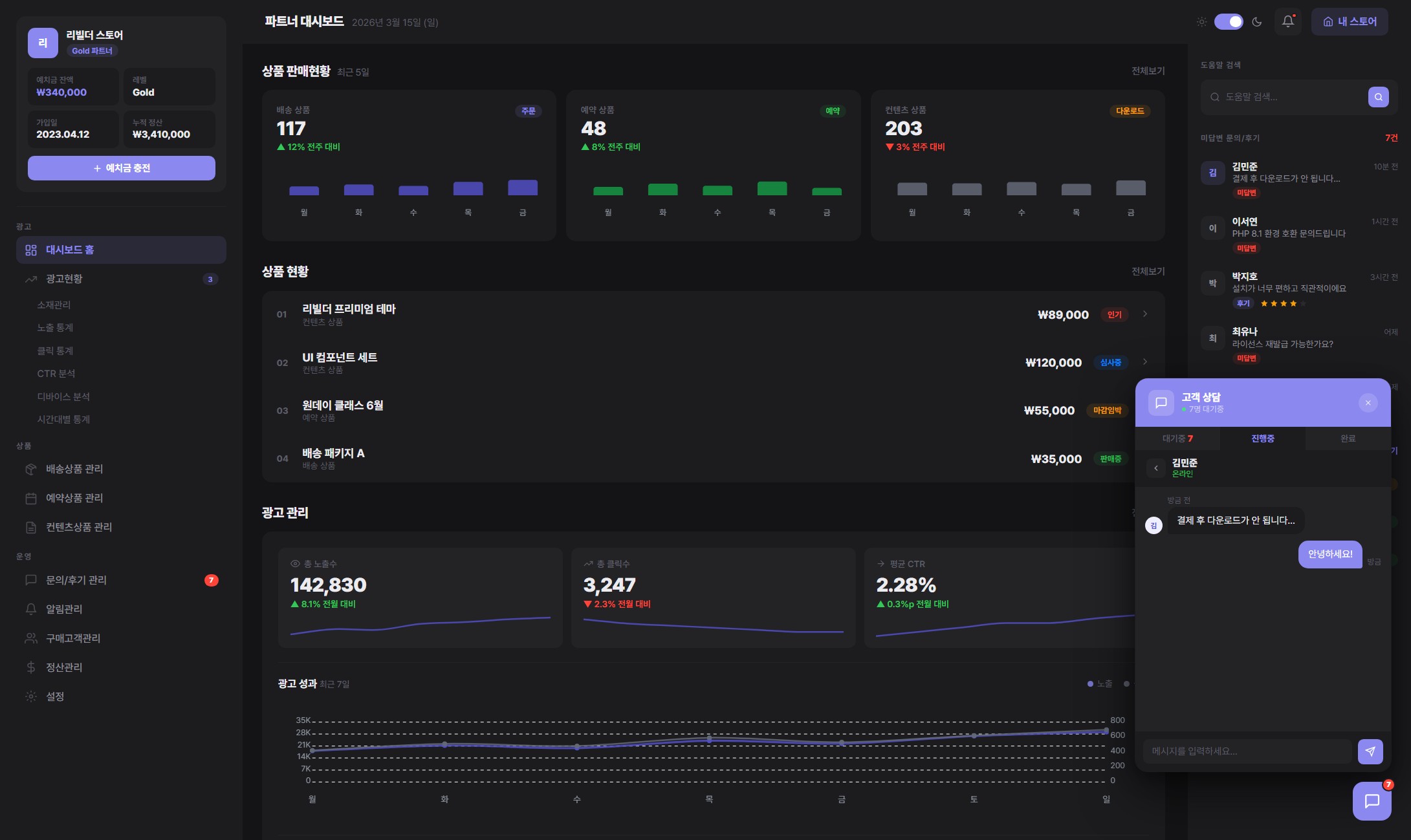Expand the 리빌더 프리미엄 테마 row chevron
This screenshot has width=1411, height=840.
1144,314
